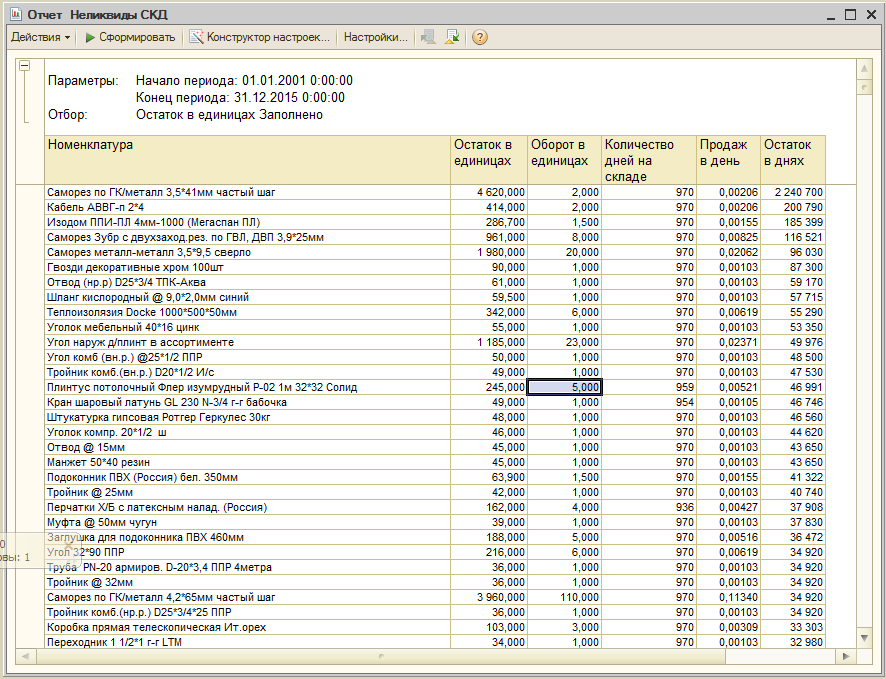
Task: Click the filter text Остаток в единицах Заполнено
Action: click(229, 115)
